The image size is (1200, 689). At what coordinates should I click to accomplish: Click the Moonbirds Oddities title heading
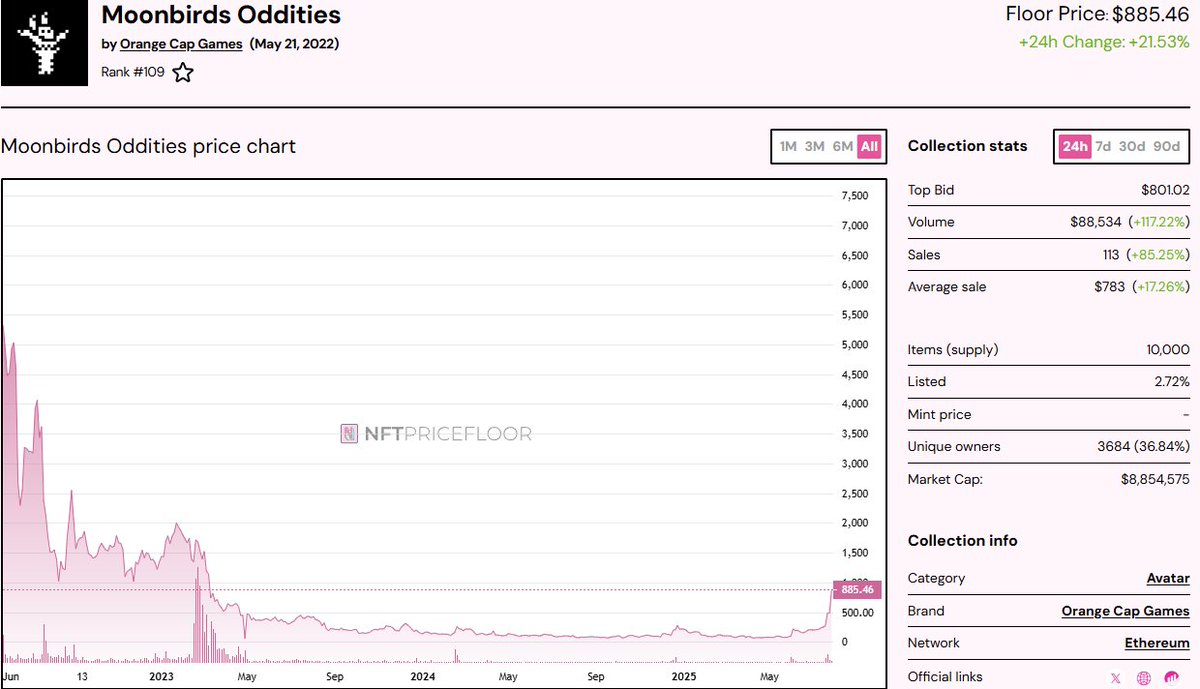[221, 15]
